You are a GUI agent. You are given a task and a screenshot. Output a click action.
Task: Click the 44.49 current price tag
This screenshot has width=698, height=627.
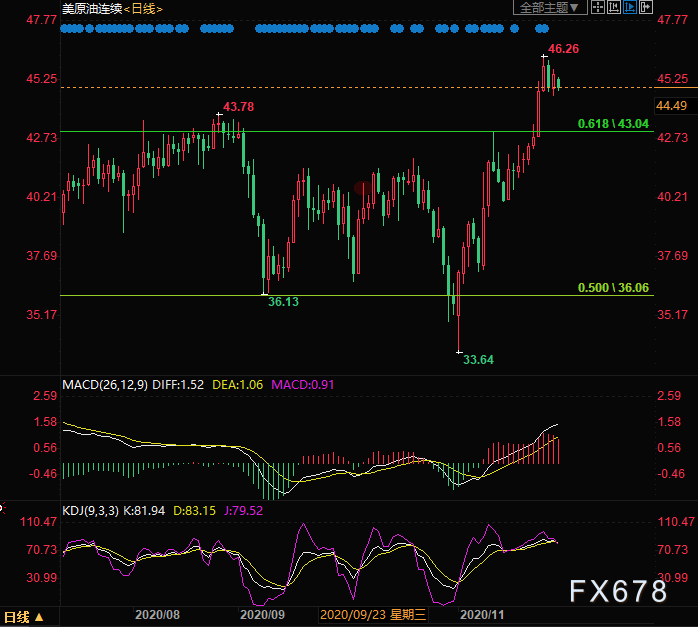coord(670,105)
